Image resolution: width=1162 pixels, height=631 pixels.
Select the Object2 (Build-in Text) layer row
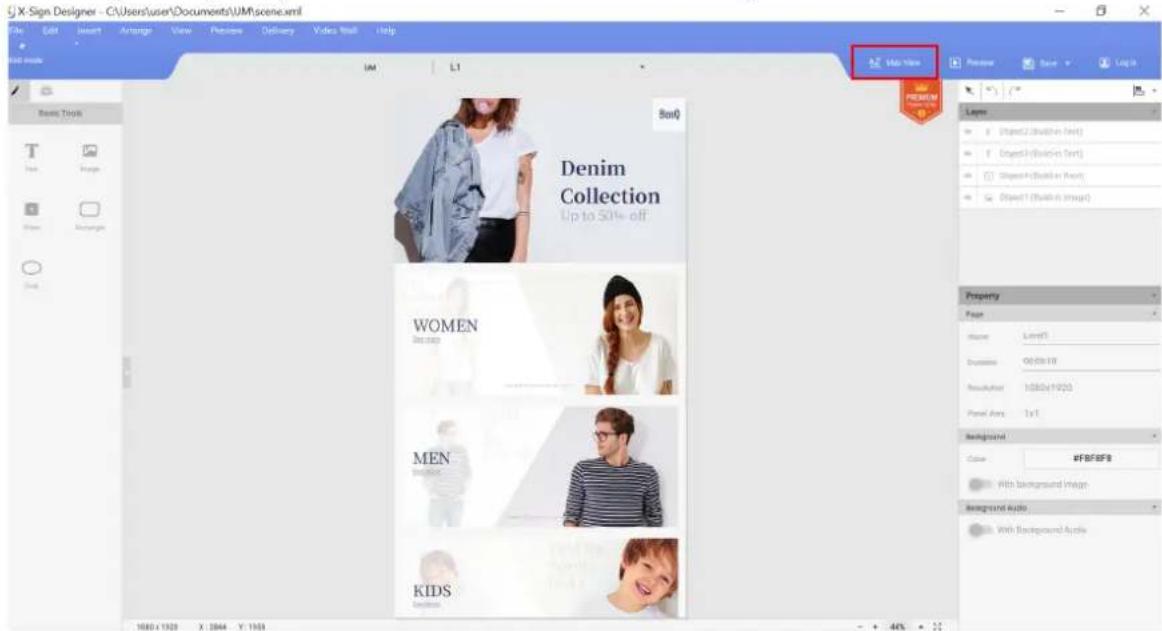[1060, 132]
